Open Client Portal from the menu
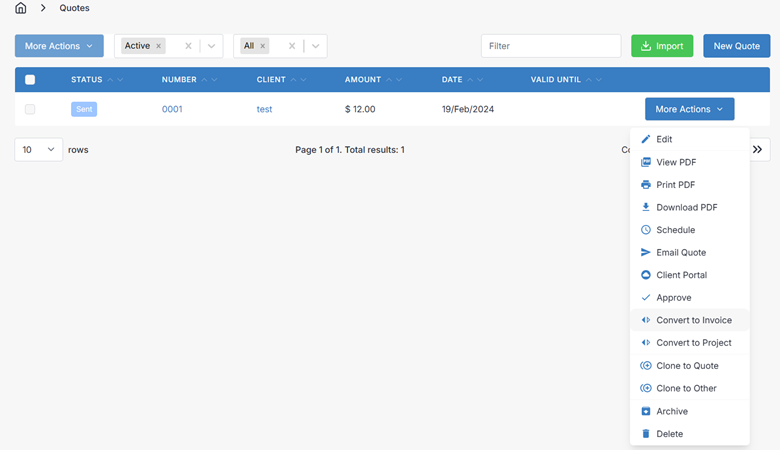The width and height of the screenshot is (780, 450). (x=689, y=275)
